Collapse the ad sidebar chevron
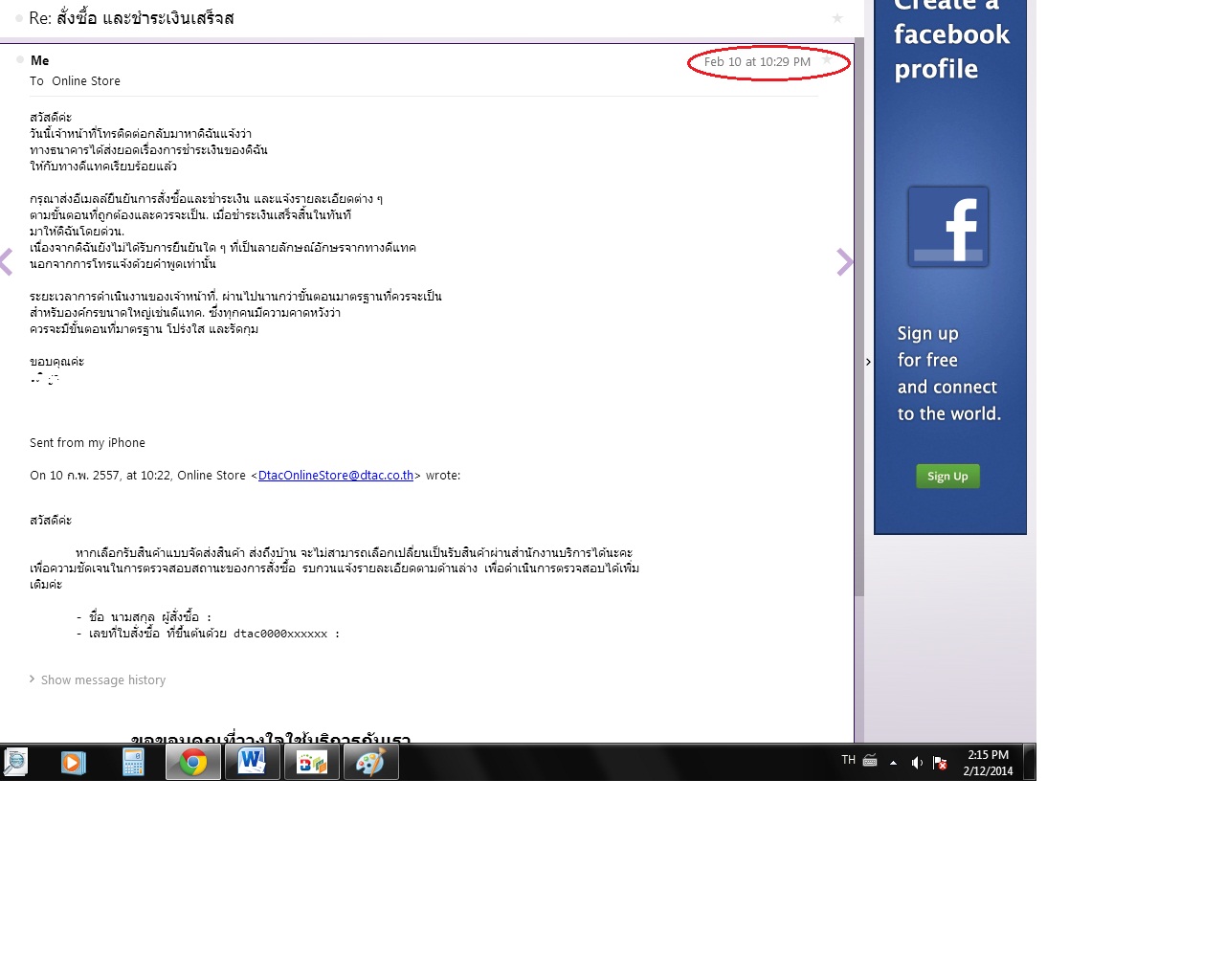Viewport: 1225px width, 980px height. click(x=868, y=362)
